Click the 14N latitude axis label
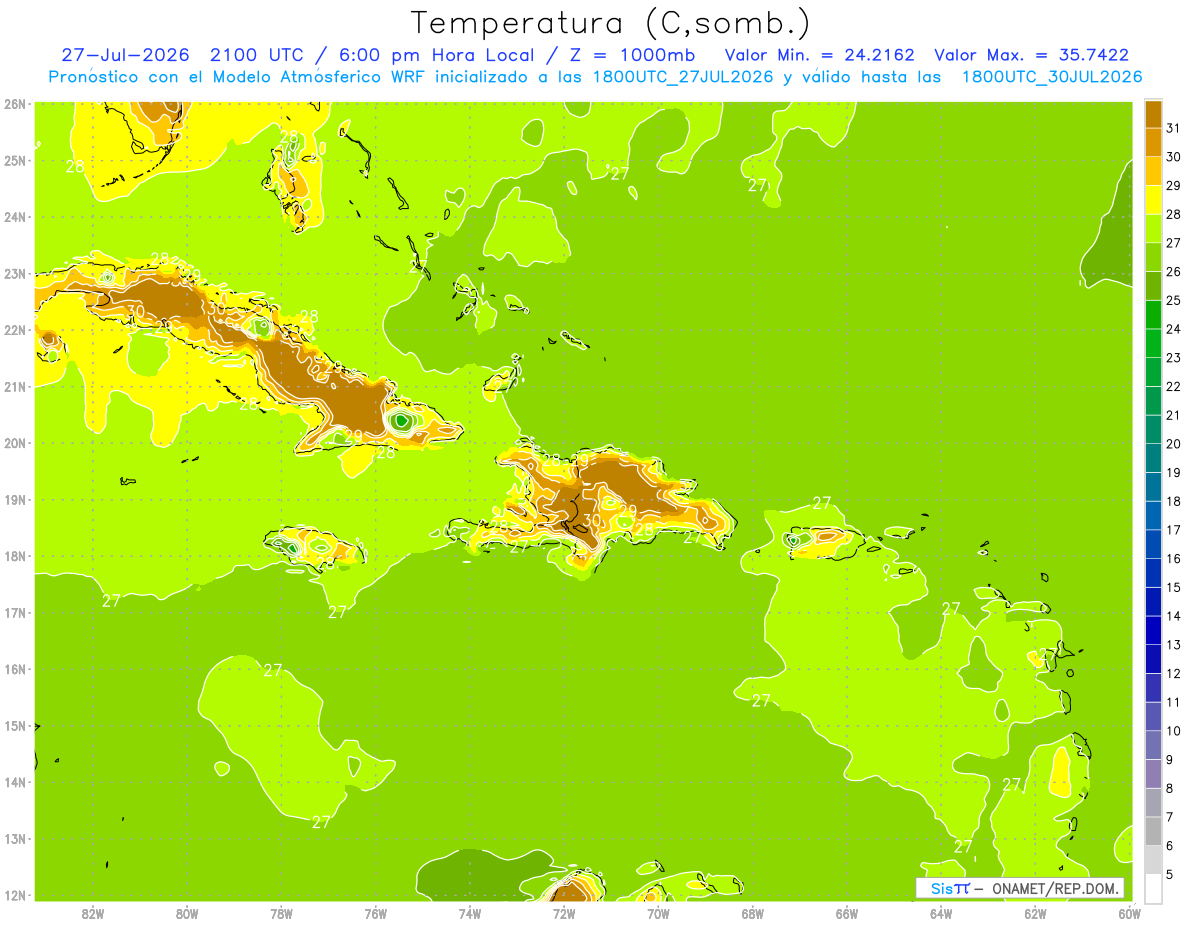 point(14,782)
